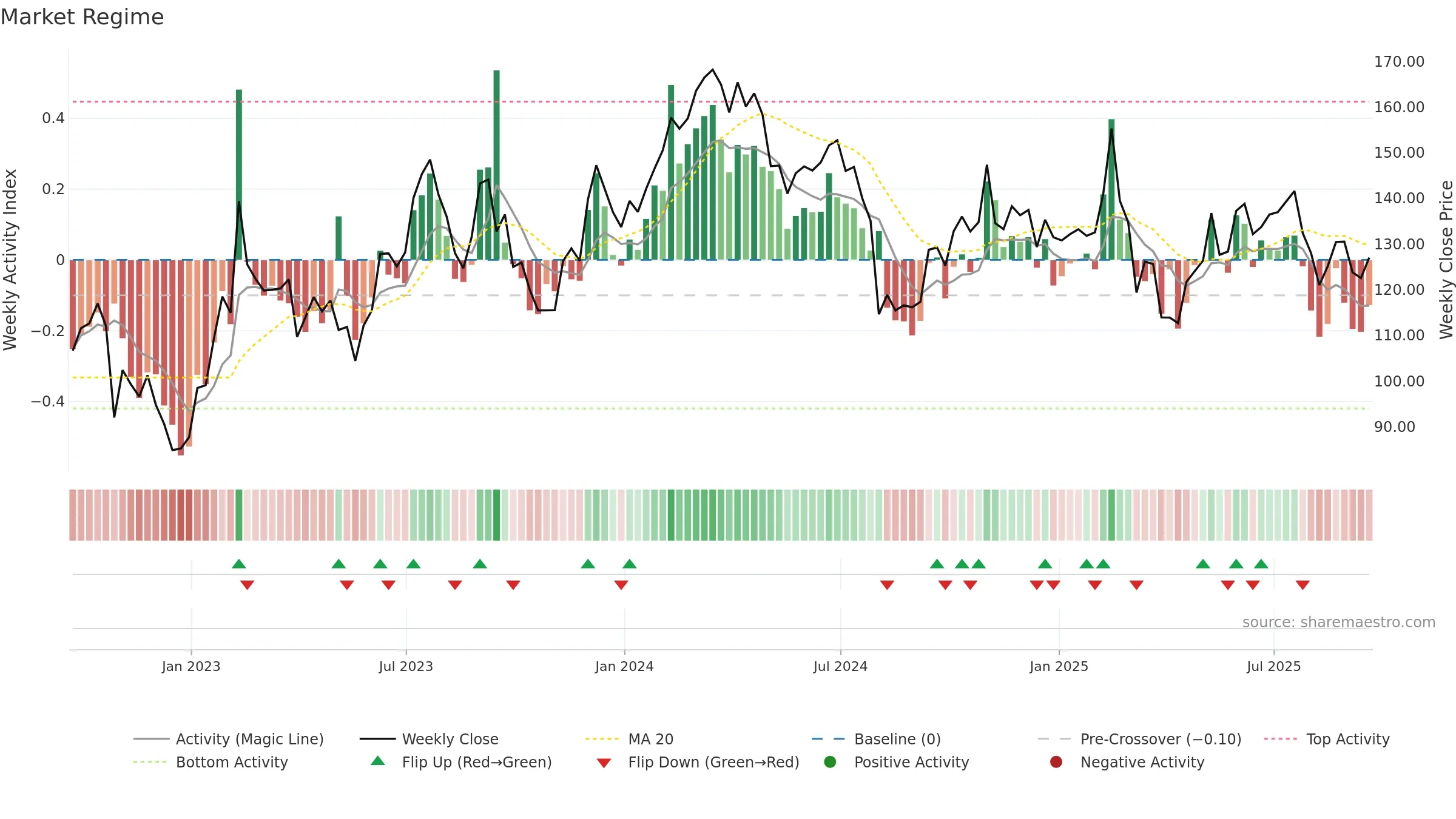This screenshot has width=1456, height=819.
Task: Toggle the Top Activity legend entry
Action: [1327, 739]
